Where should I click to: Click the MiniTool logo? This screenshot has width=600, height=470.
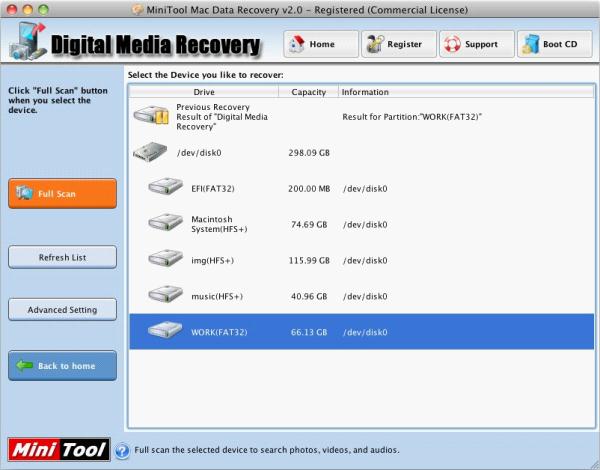(59, 449)
